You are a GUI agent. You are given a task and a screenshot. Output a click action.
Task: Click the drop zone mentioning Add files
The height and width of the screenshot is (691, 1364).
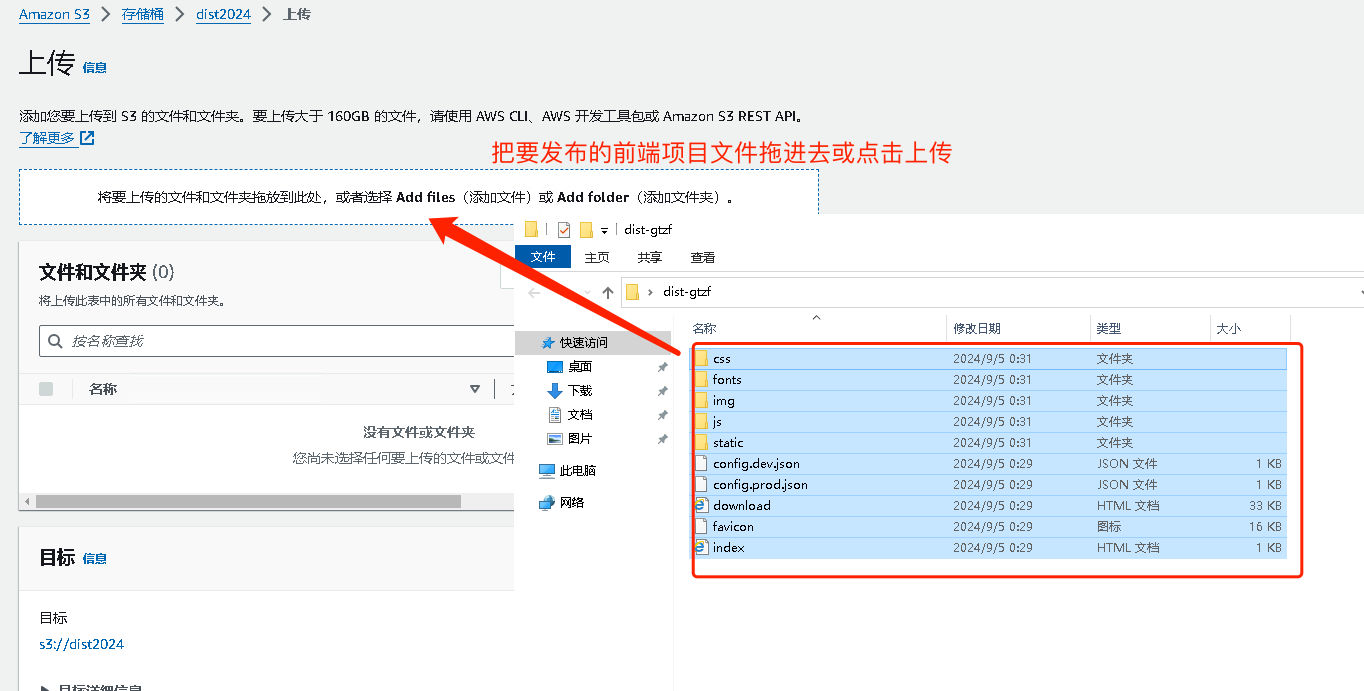[x=418, y=197]
